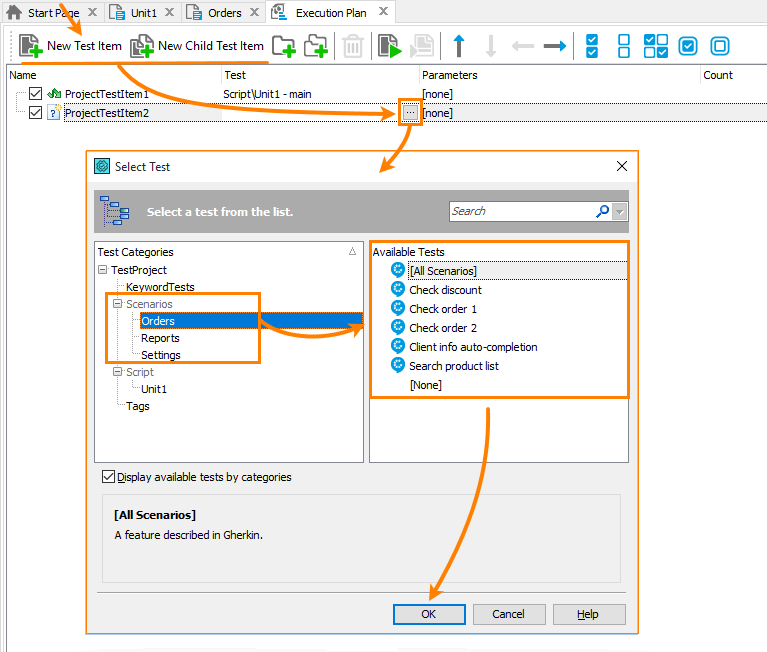
Task: Click the search magnifier icon in dialog
Action: click(602, 211)
